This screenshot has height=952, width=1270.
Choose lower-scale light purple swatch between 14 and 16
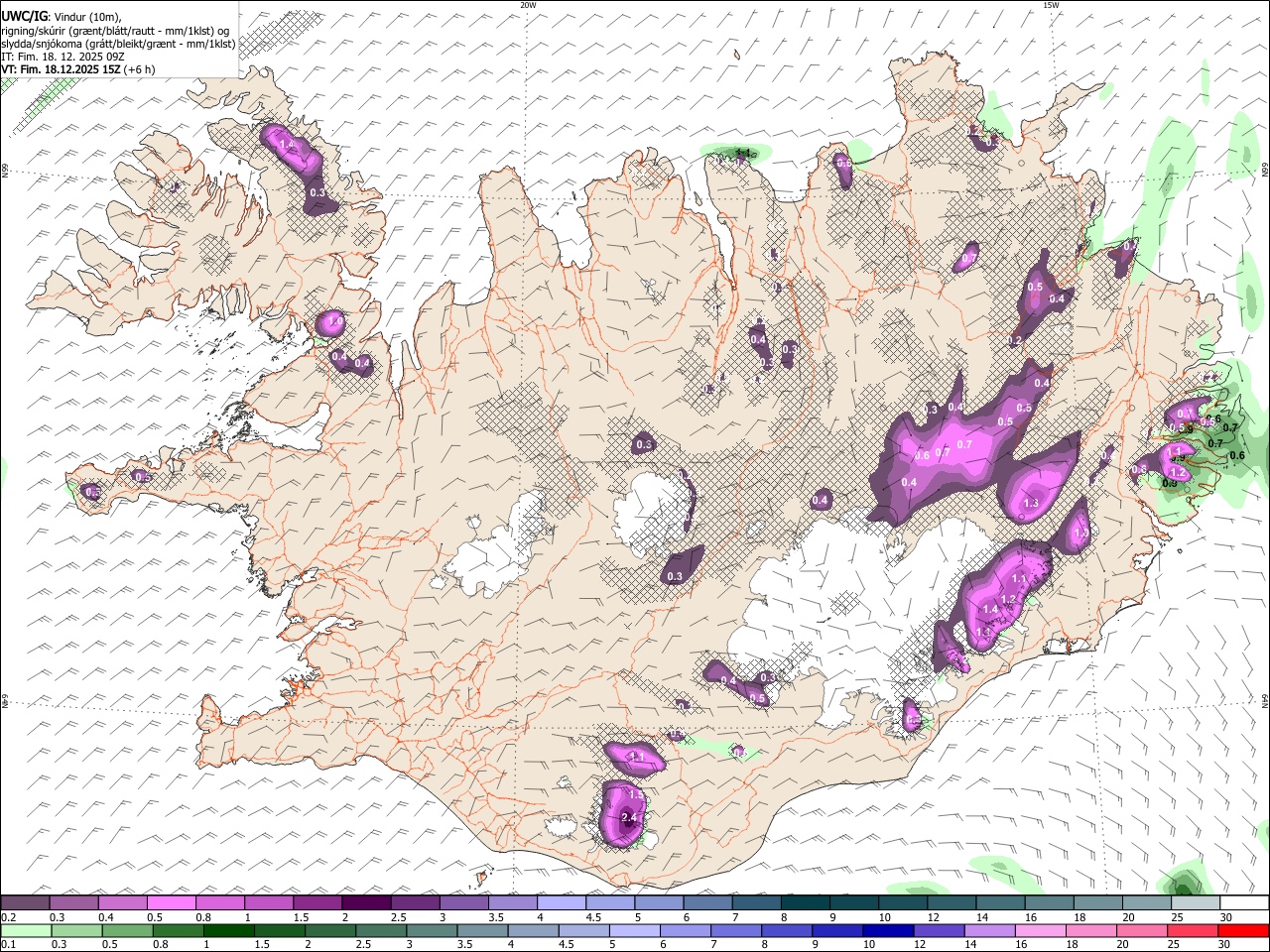coord(990,930)
